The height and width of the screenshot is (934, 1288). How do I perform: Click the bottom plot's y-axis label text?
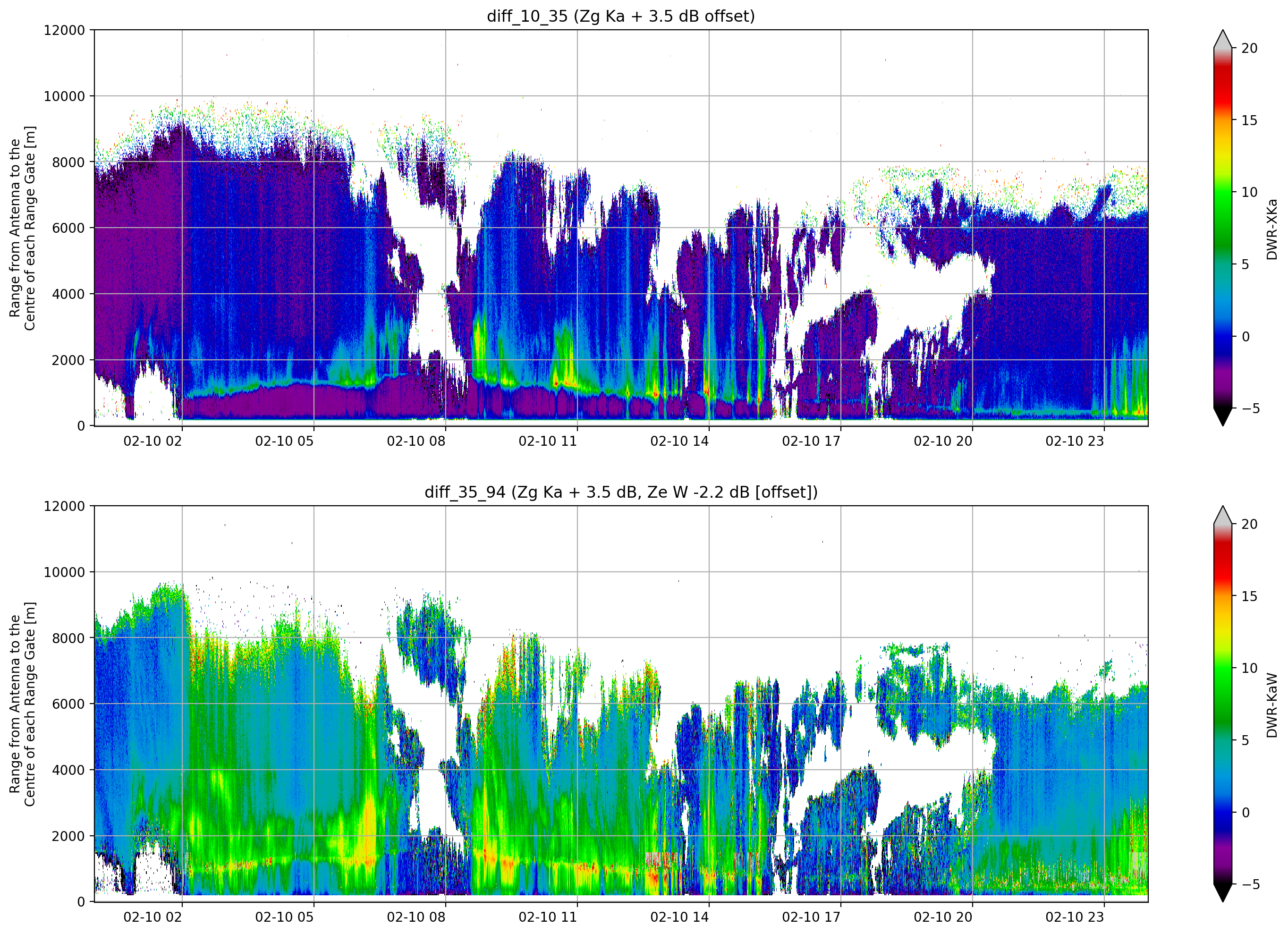pos(22,704)
